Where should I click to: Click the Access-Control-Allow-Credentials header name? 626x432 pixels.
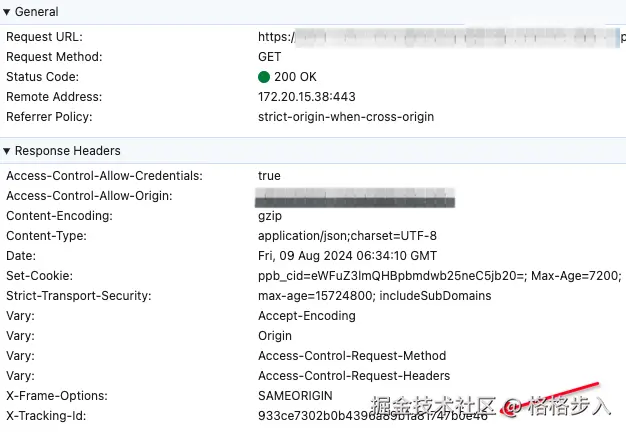coord(104,176)
